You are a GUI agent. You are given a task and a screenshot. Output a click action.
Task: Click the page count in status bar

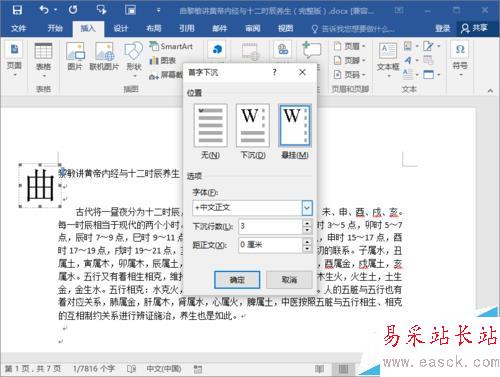pos(32,369)
